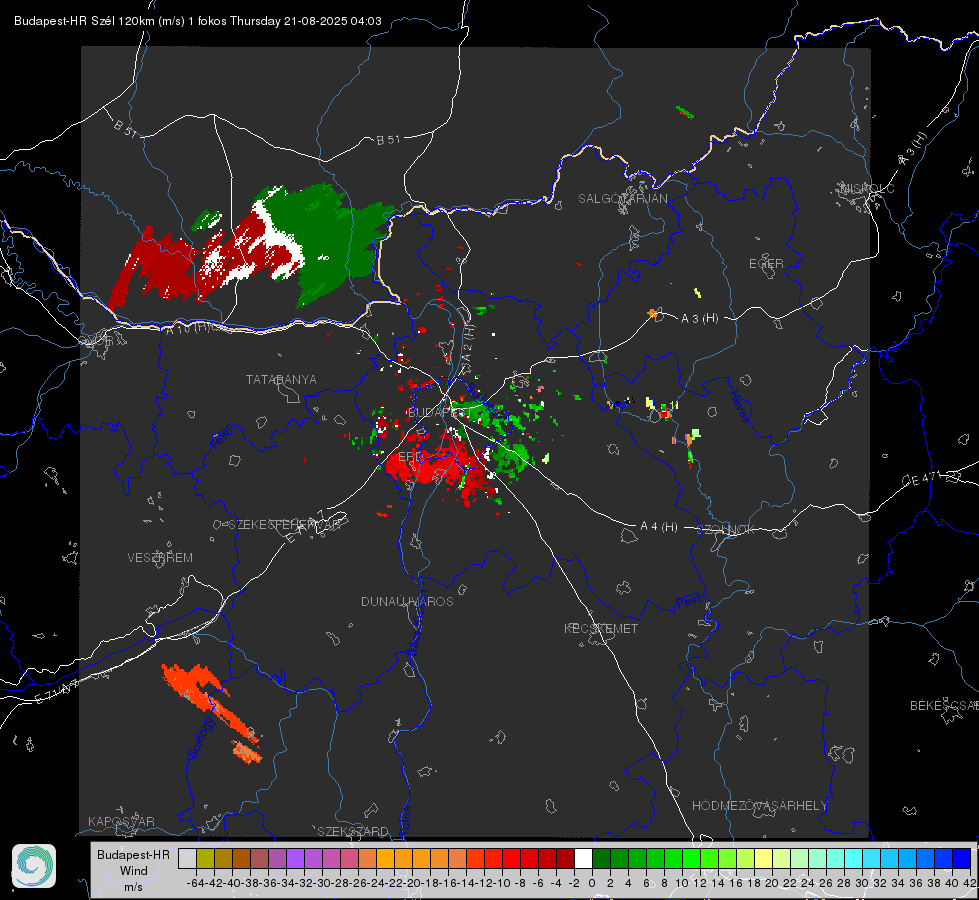Screen dimensions: 979x900
Task: Click the small green echo north of Salgótarján
Action: (x=685, y=112)
